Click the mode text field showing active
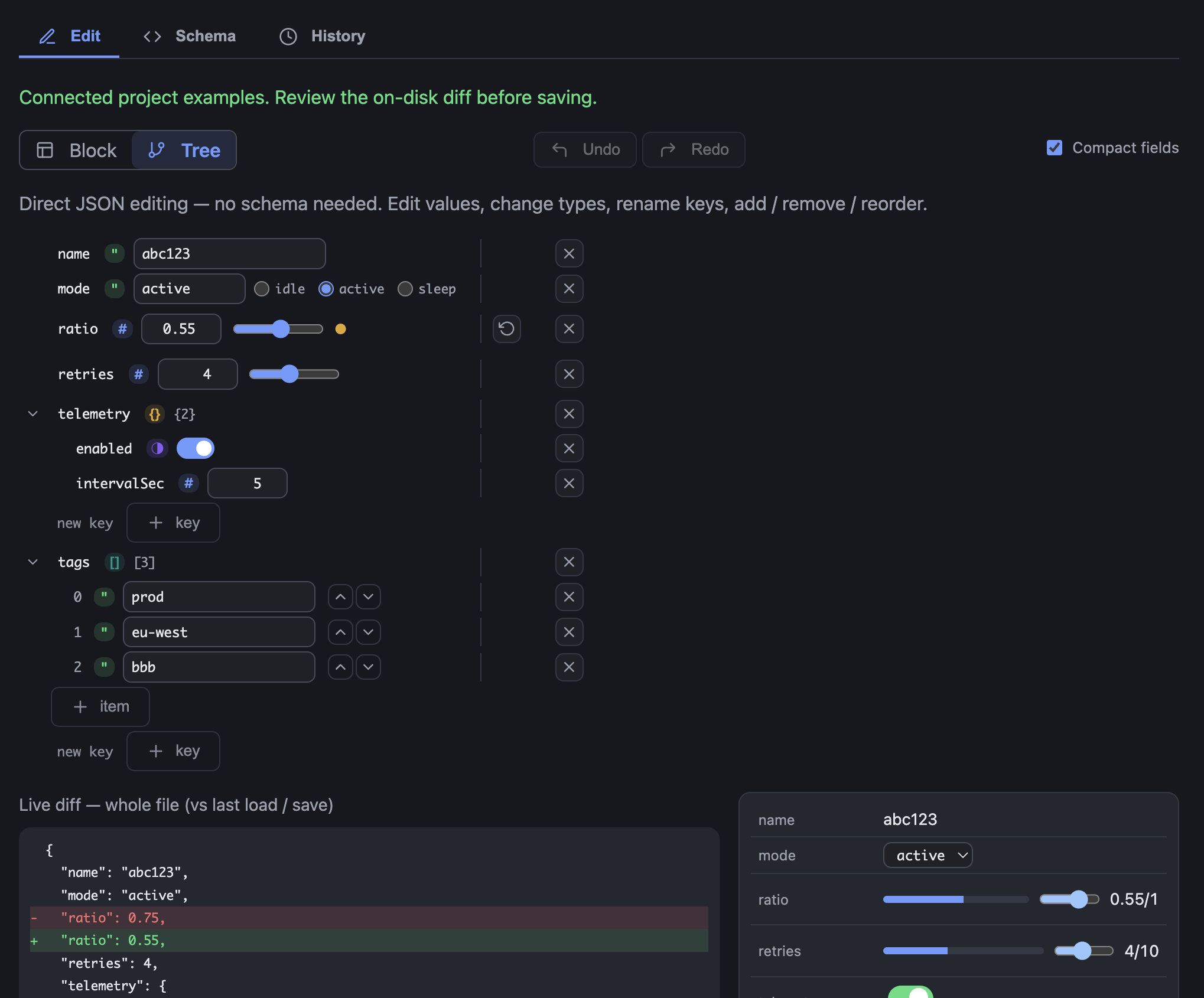 pyautogui.click(x=189, y=289)
